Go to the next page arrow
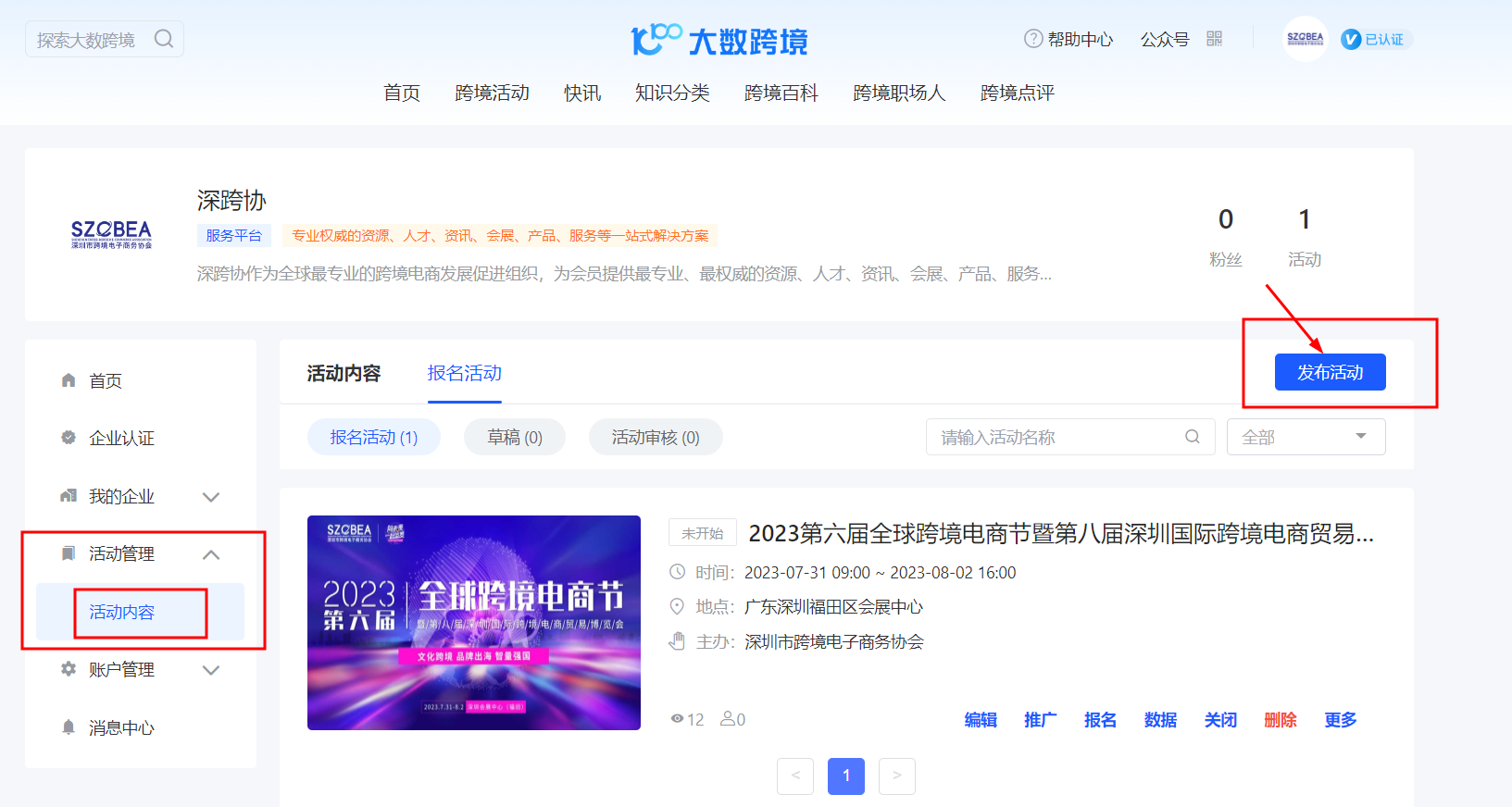1512x807 pixels. pyautogui.click(x=897, y=776)
